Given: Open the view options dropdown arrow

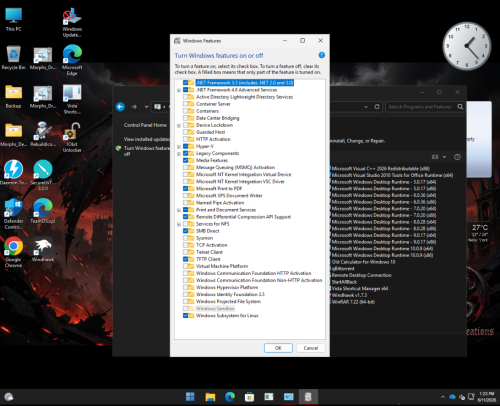Looking at the screenshot, I should coord(444,157).
